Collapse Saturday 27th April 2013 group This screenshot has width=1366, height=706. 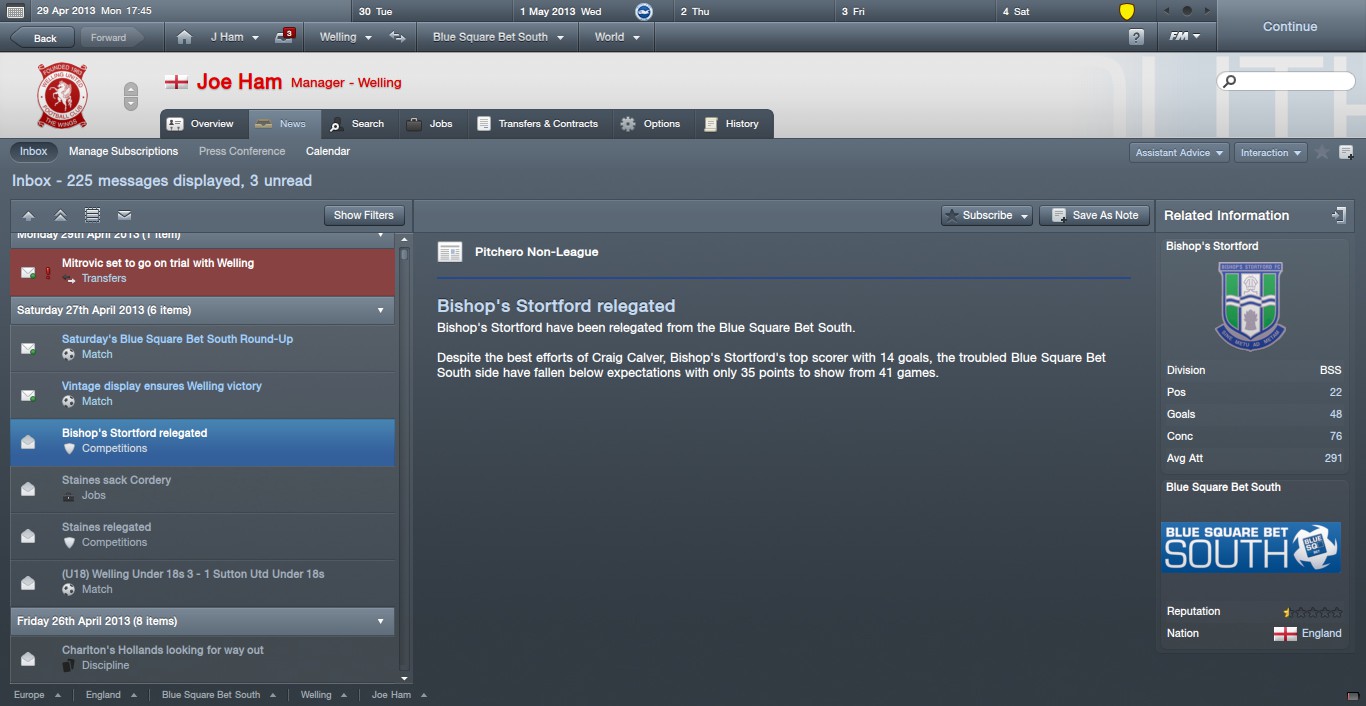[381, 310]
